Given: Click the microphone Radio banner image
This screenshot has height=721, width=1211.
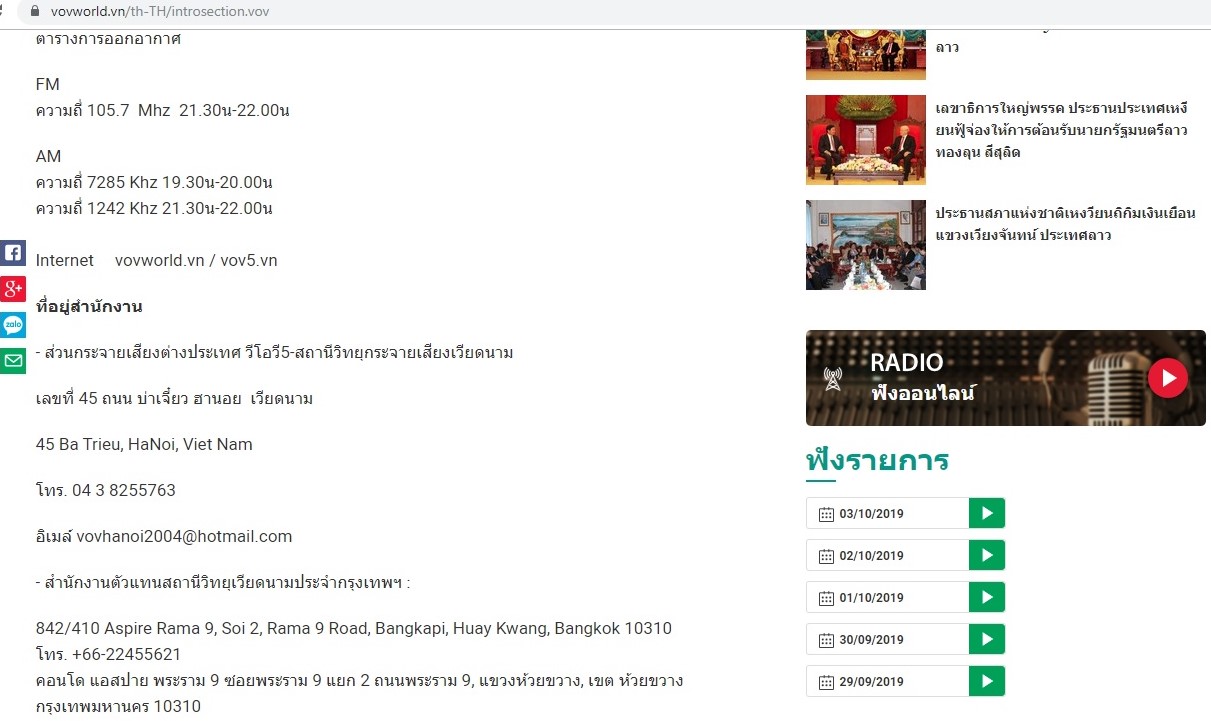Looking at the screenshot, I should pos(1005,378).
